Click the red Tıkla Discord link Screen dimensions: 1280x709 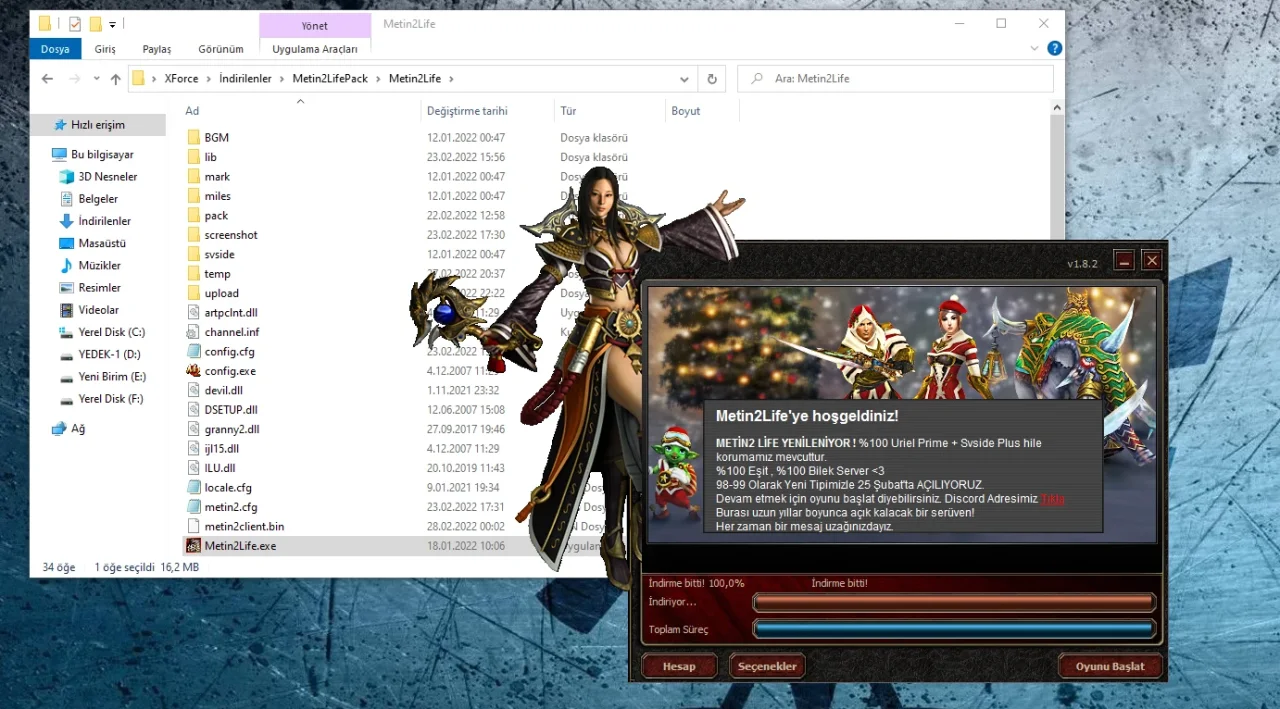click(1052, 499)
